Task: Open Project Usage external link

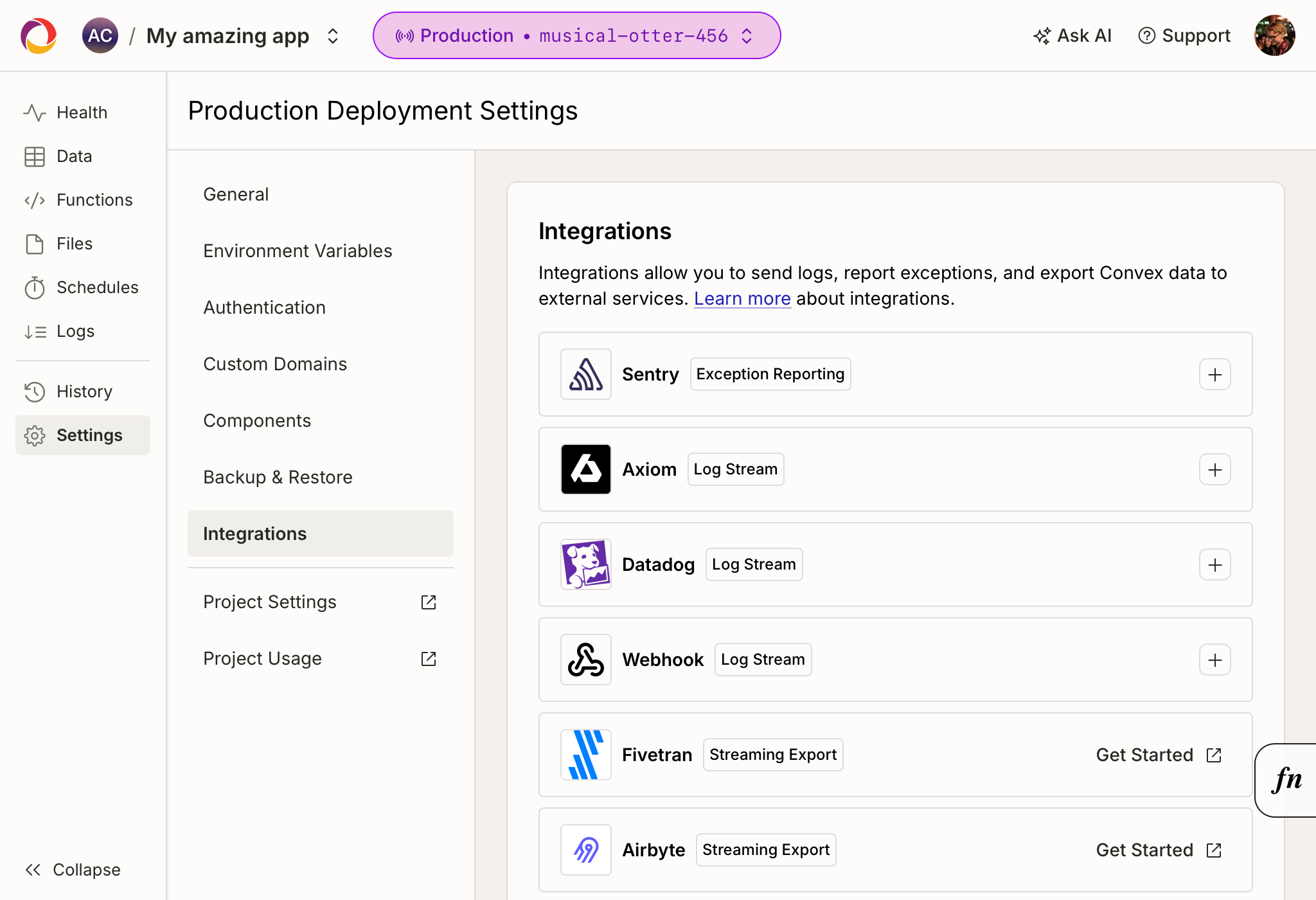Action: 321,658
